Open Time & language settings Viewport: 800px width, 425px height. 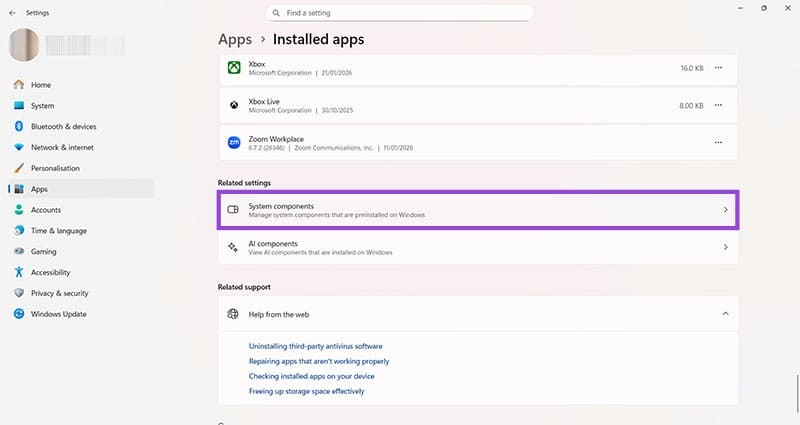pos(81,231)
